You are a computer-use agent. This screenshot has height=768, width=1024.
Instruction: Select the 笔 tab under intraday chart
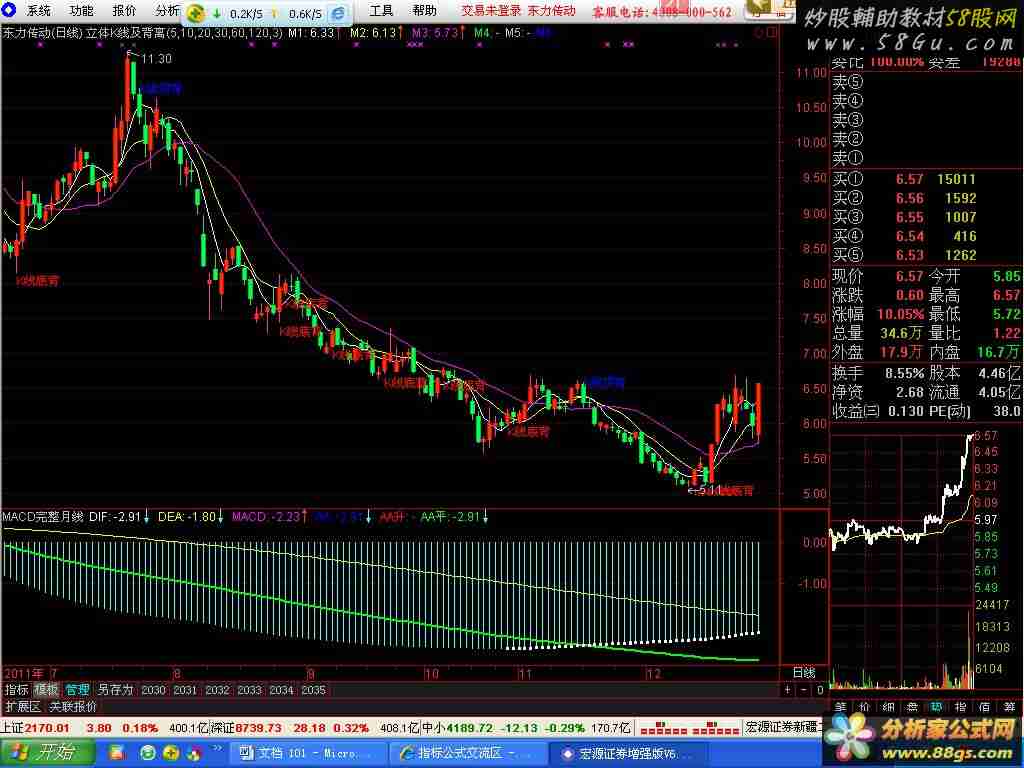click(x=840, y=707)
